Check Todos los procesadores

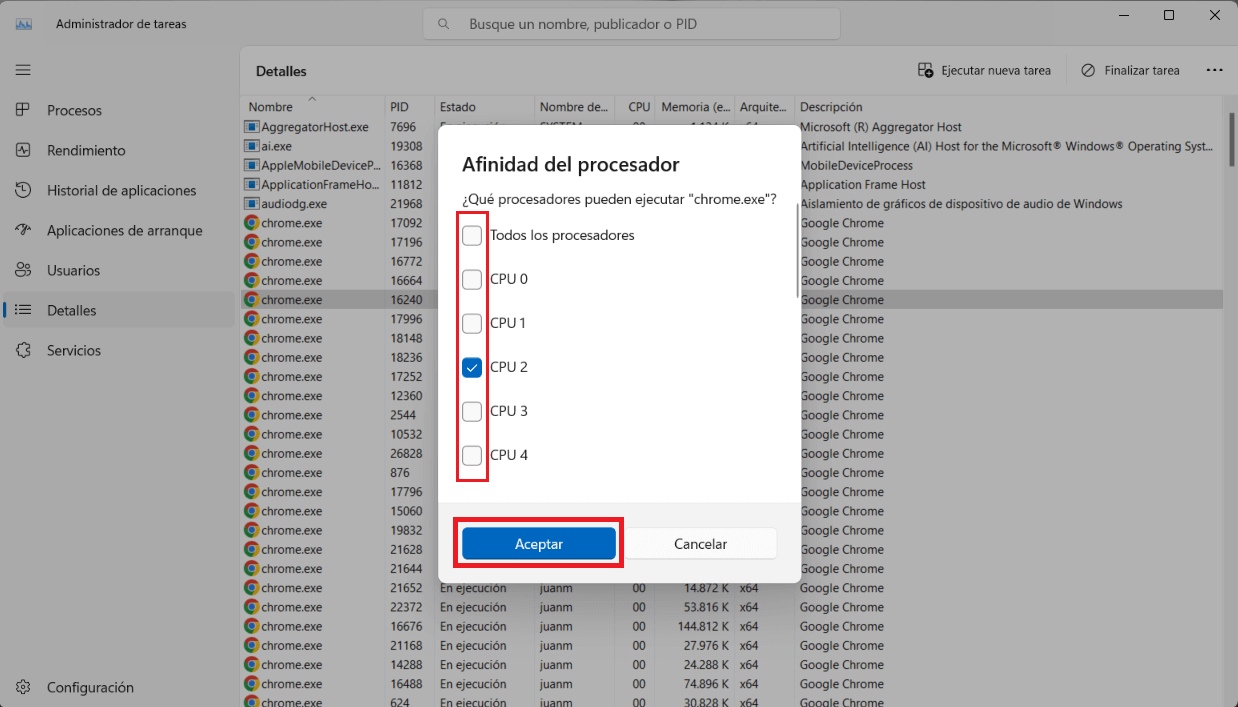pyautogui.click(x=471, y=235)
